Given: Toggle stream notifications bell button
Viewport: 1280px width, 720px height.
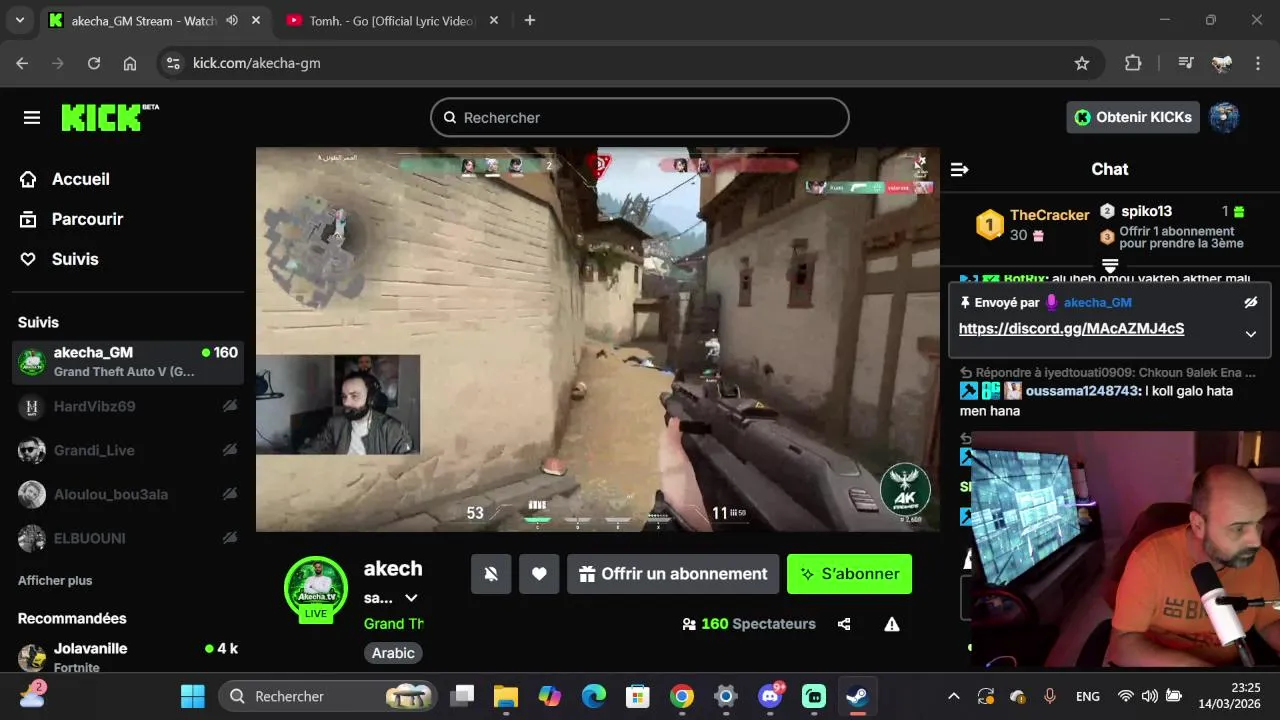Looking at the screenshot, I should pyautogui.click(x=491, y=574).
